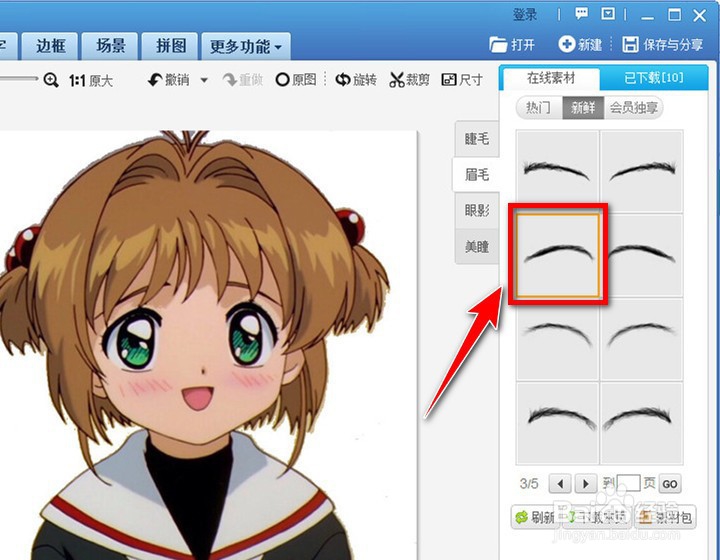Click the 重做 redo button
The image size is (720, 560).
242,80
